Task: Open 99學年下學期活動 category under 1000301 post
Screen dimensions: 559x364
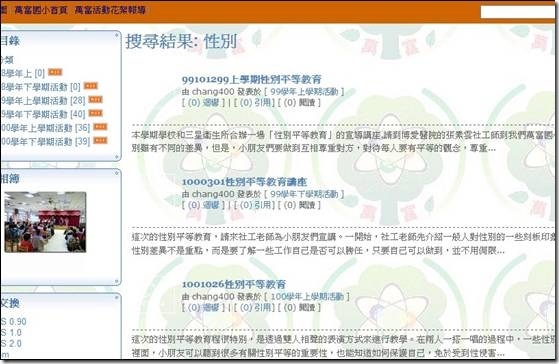Action: pyautogui.click(x=304, y=194)
